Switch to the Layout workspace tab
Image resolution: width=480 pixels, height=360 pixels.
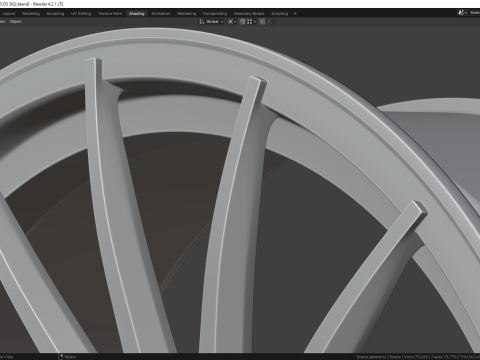[9, 14]
